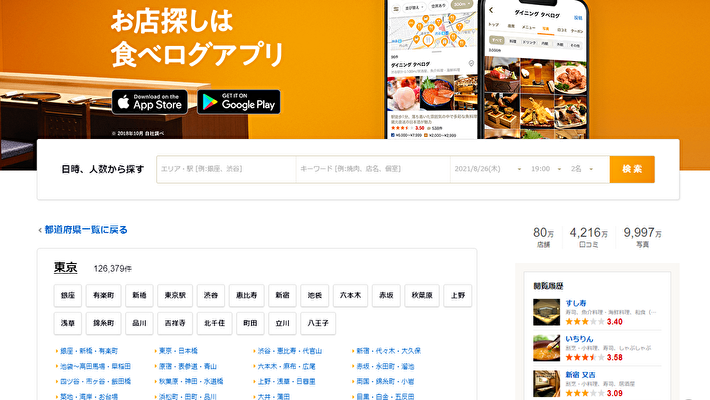Screen dimensions: 710x400
Task: Open the 赤坂・永田町・溜池 area link
Action: click(385, 366)
